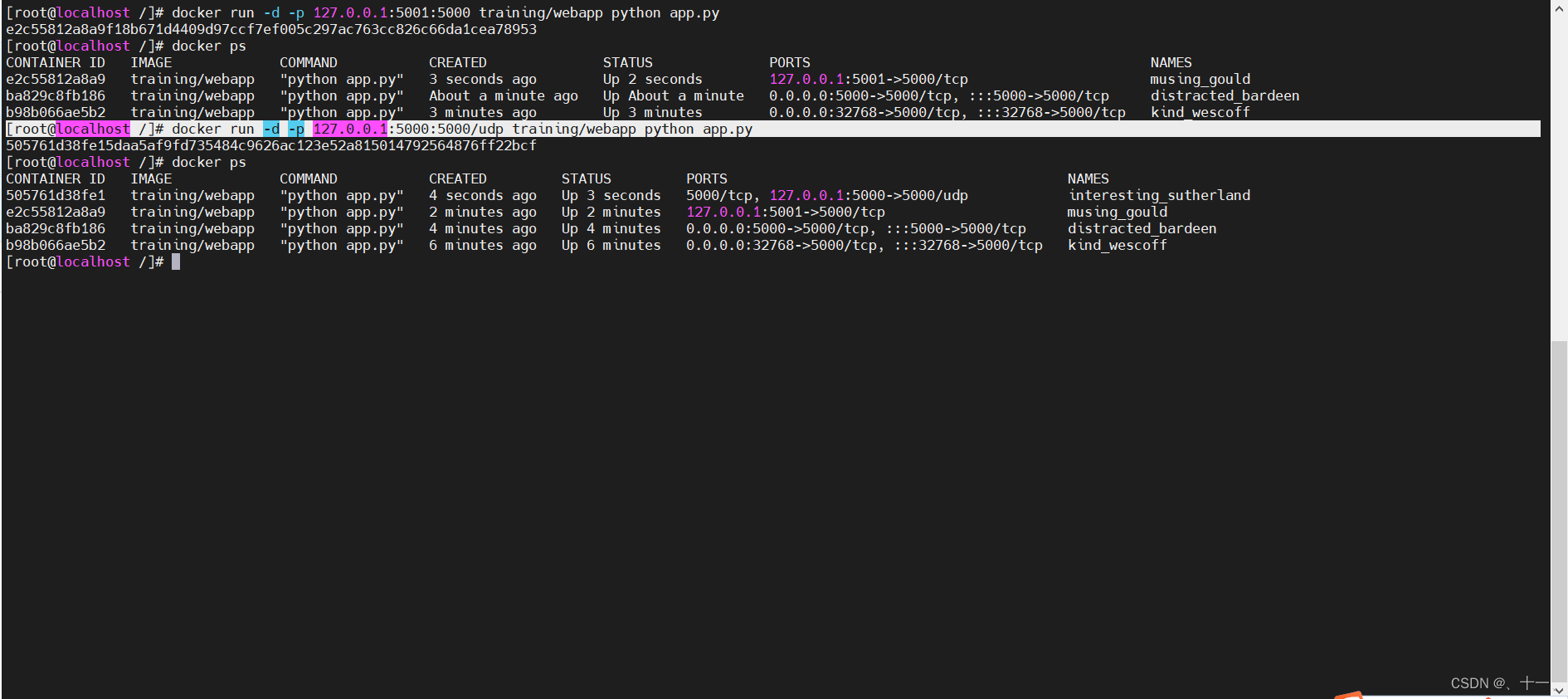This screenshot has width=1568, height=699.
Task: Click the hash line starting with e2c55812a8a9f18b
Action: (271, 29)
